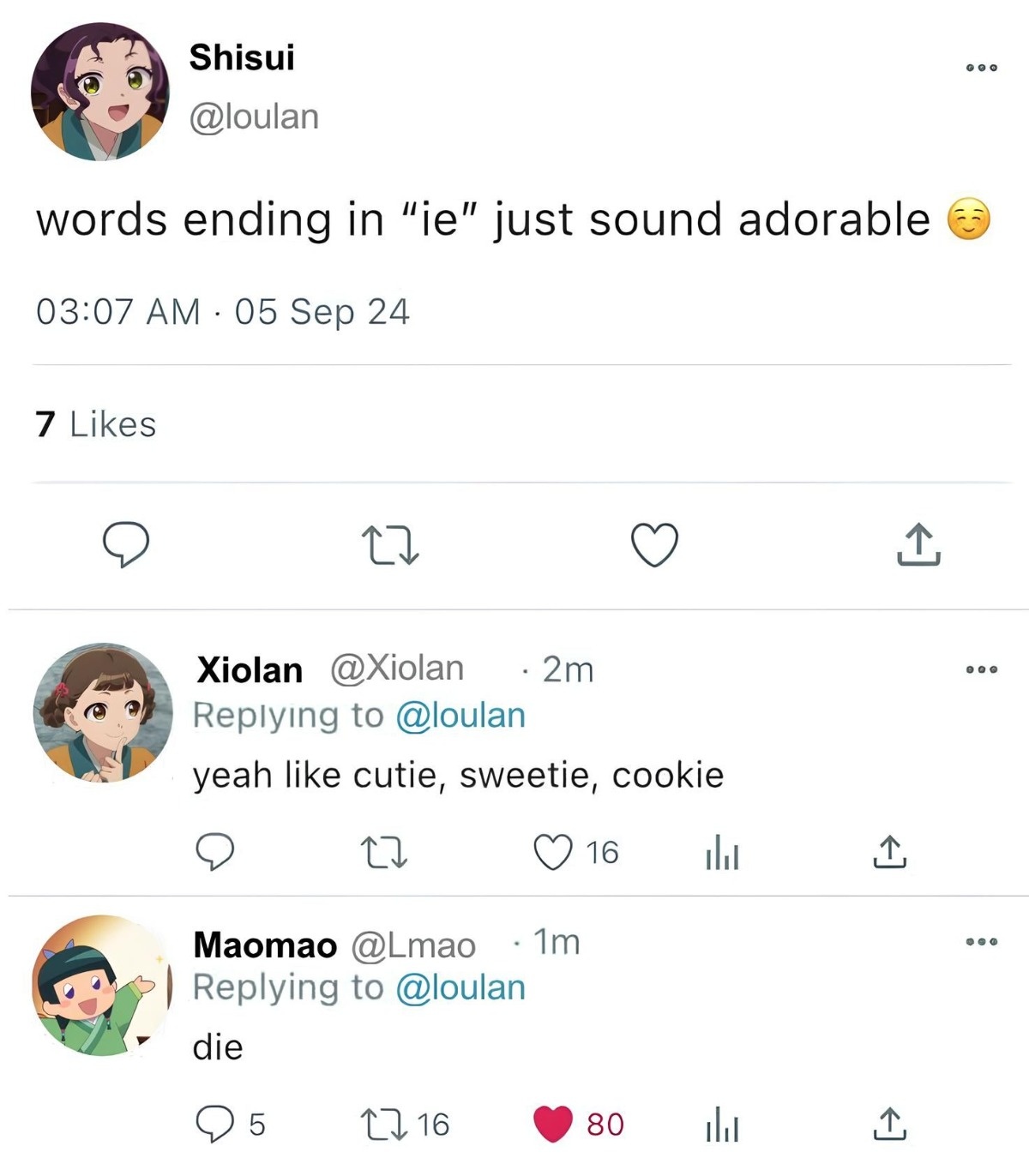Retweet Shisui's main tweet
This screenshot has width=1029, height=1176.
point(389,546)
